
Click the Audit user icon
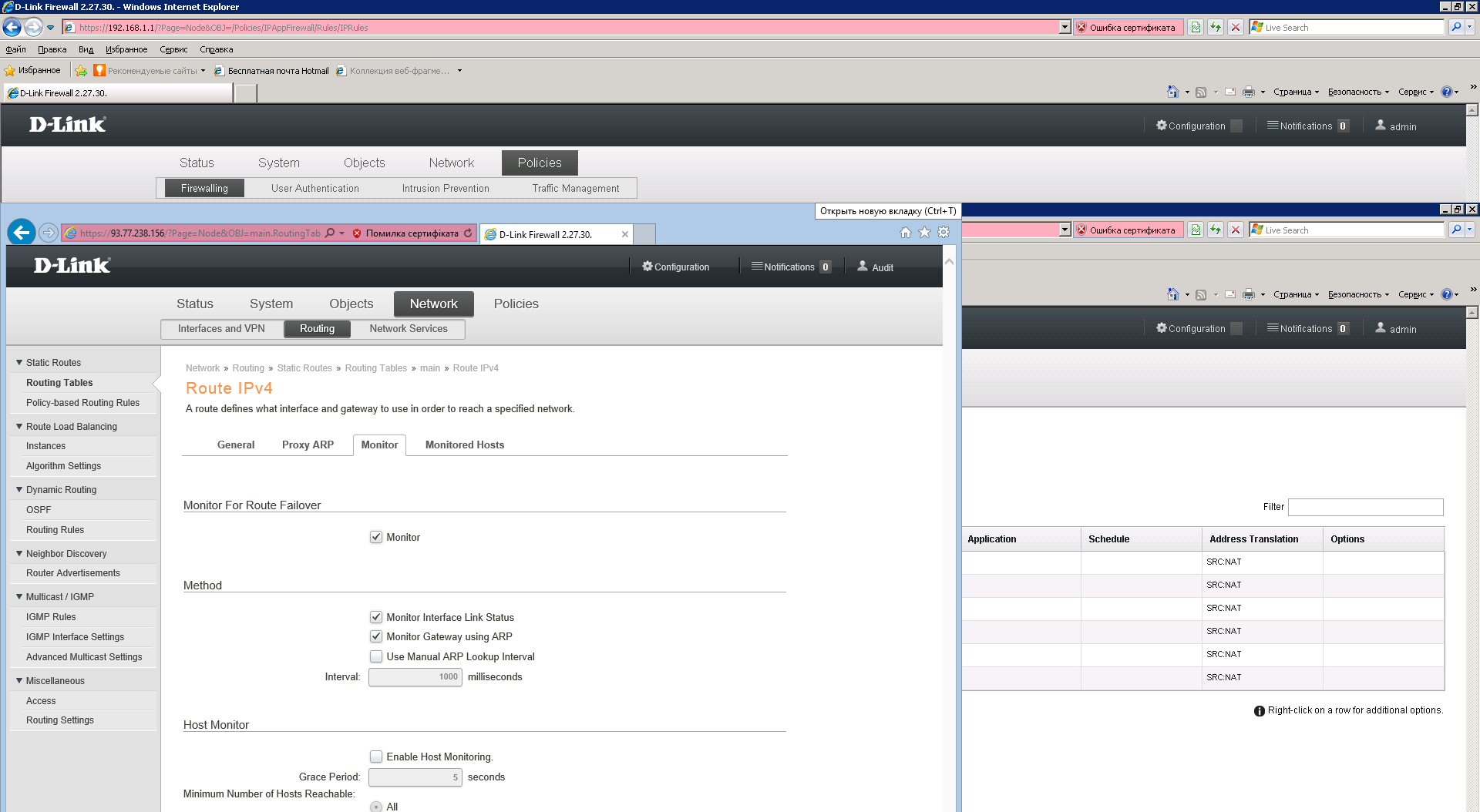tap(863, 267)
